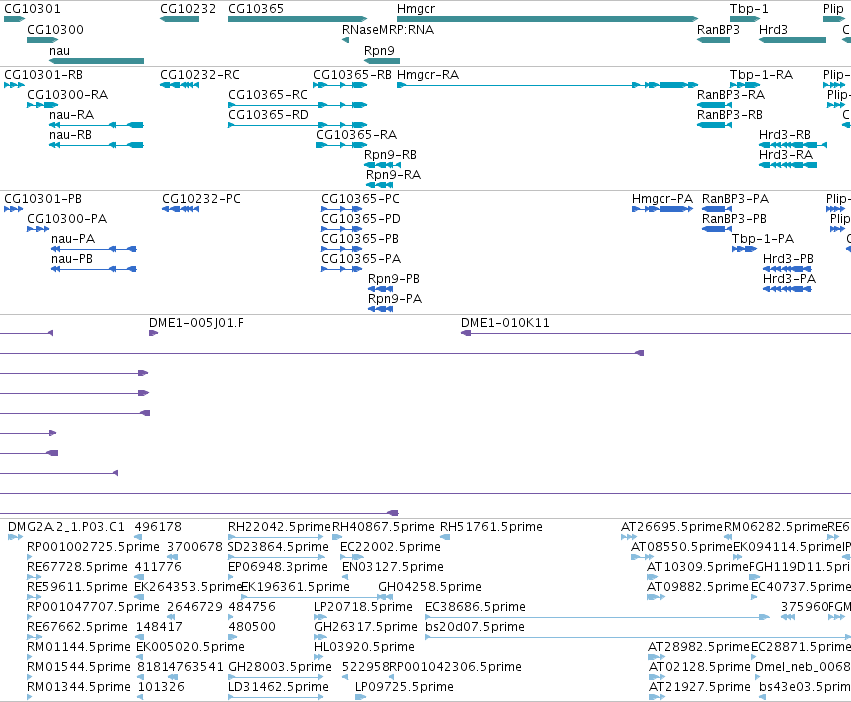The width and height of the screenshot is (851, 702).
Task: Click the DME1-010K11 clone label
Action: 505,323
